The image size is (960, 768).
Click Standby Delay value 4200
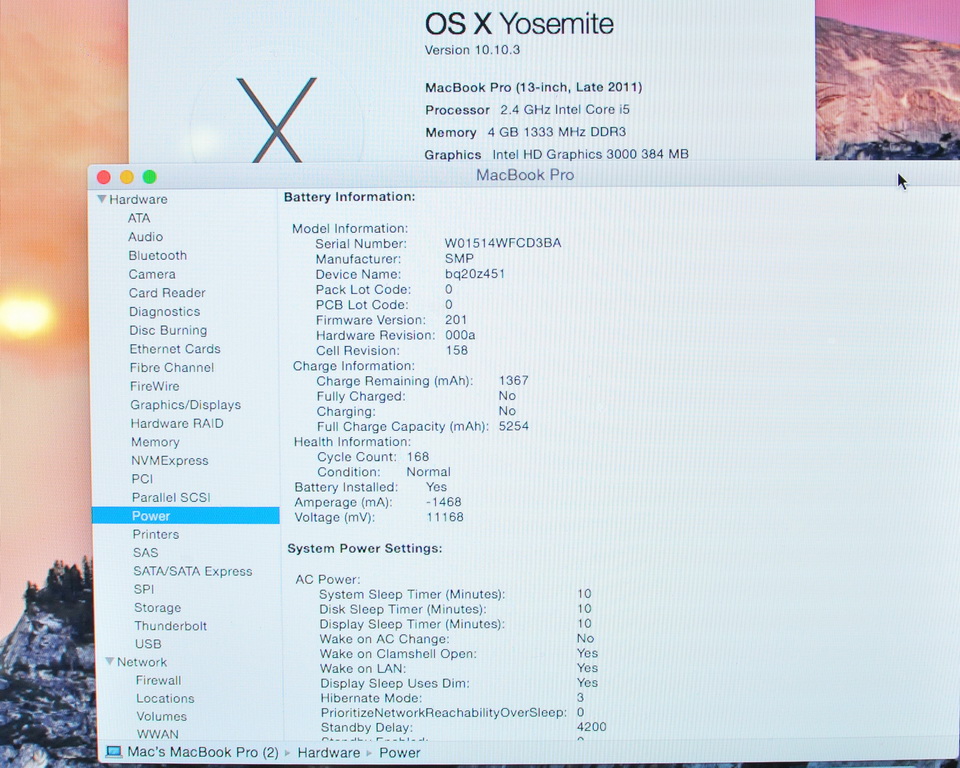click(x=591, y=727)
